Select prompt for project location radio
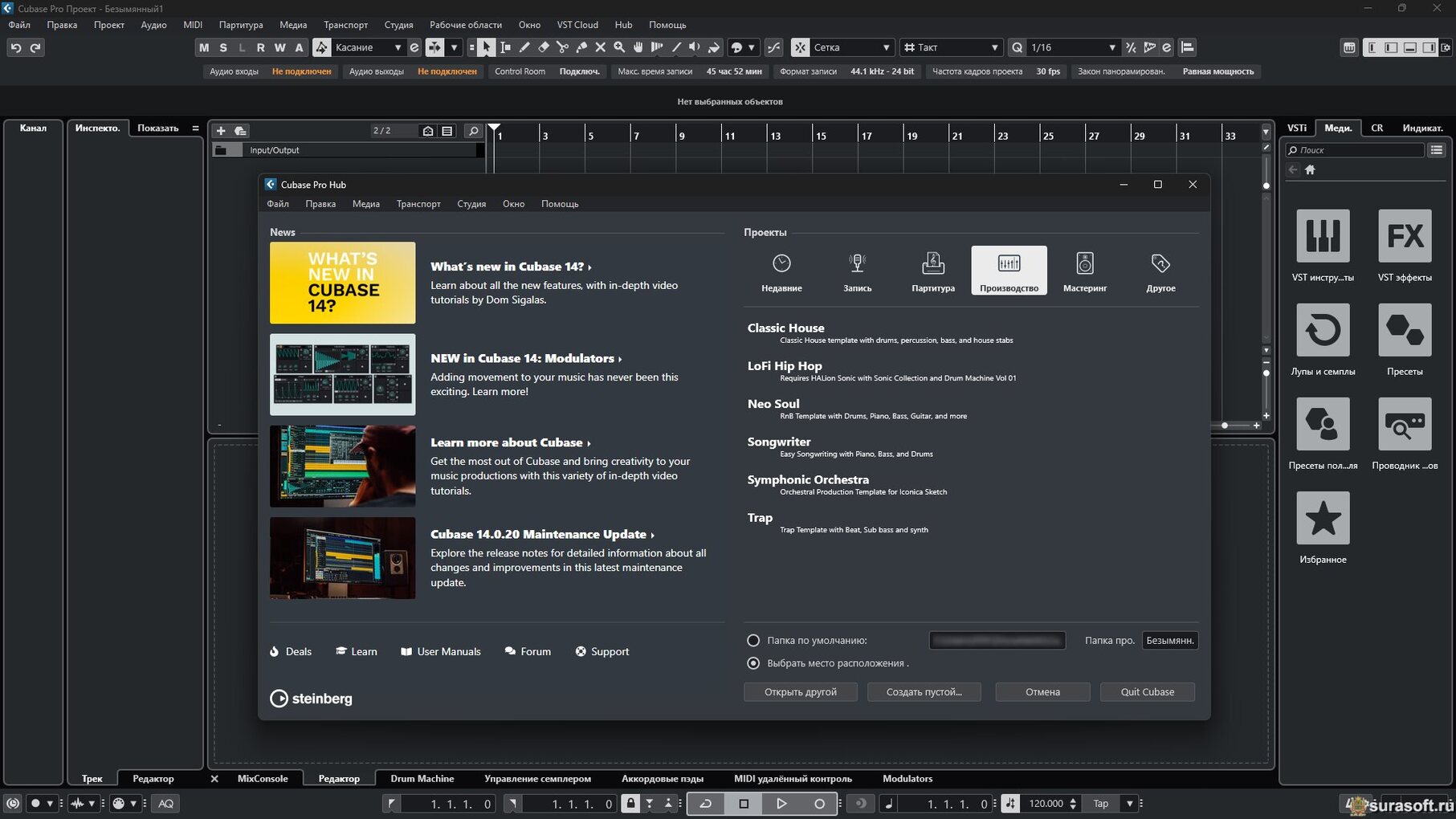Image resolution: width=1456 pixels, height=819 pixels. point(753,662)
